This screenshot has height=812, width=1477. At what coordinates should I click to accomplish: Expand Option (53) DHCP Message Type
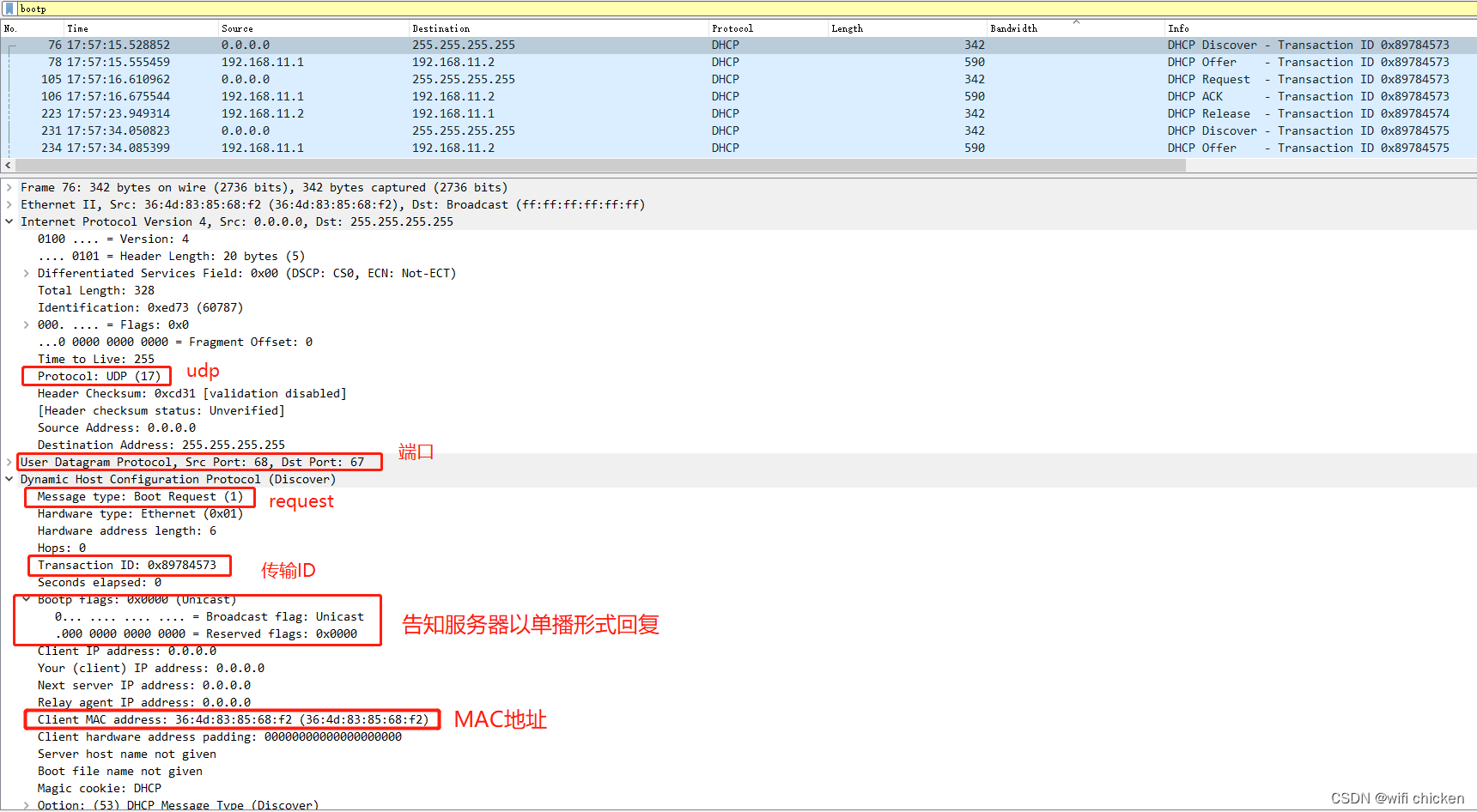coord(27,805)
